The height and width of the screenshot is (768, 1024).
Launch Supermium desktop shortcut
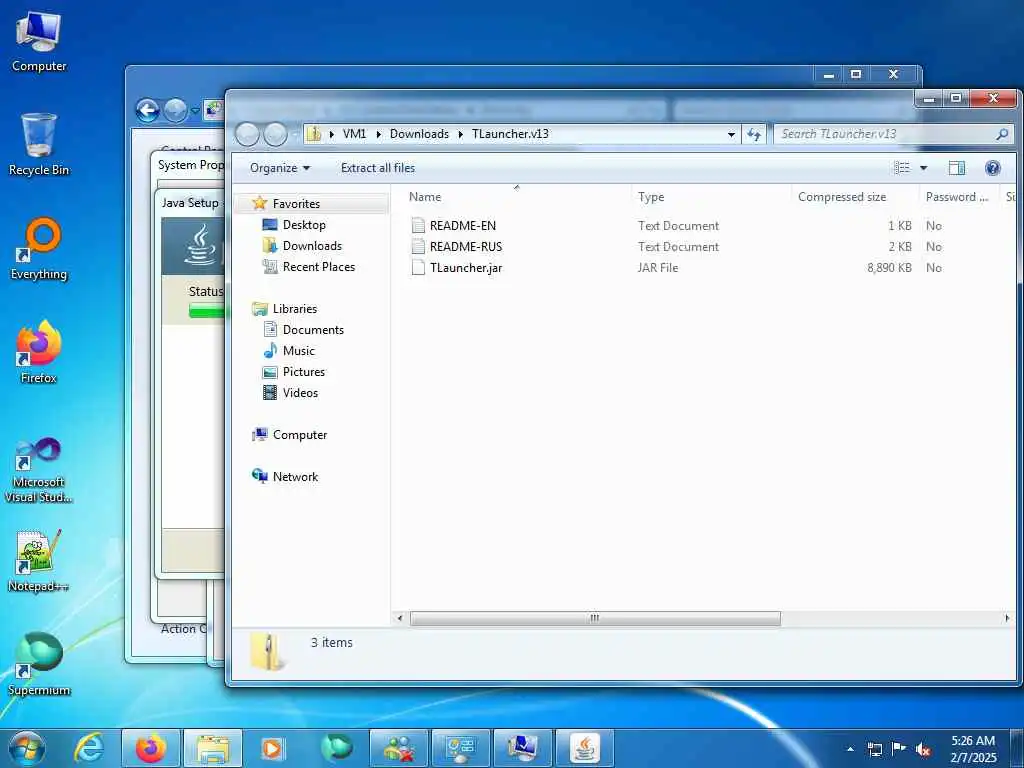39,664
